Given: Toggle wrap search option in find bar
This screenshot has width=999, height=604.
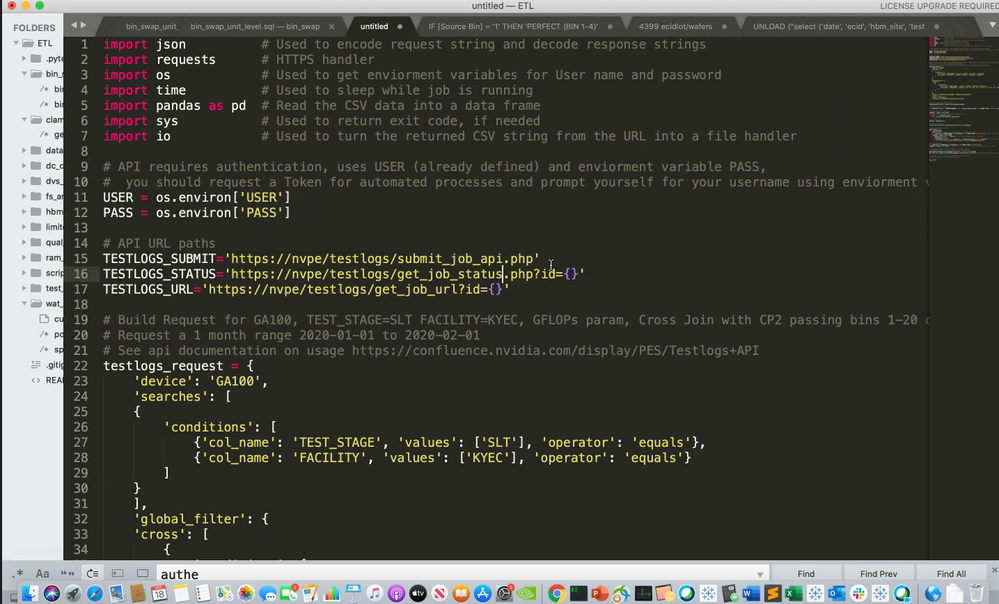Looking at the screenshot, I should tap(92, 573).
